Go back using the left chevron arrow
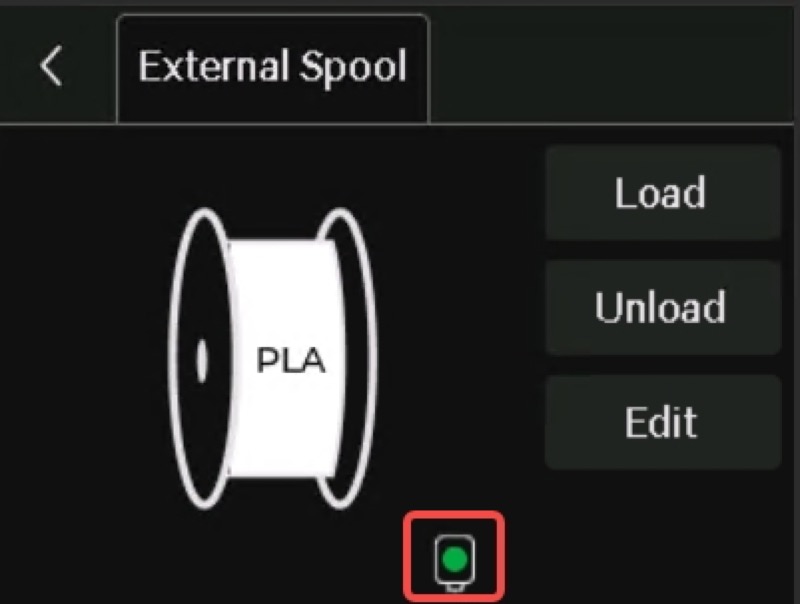Screen dimensions: 800x604 52,65
